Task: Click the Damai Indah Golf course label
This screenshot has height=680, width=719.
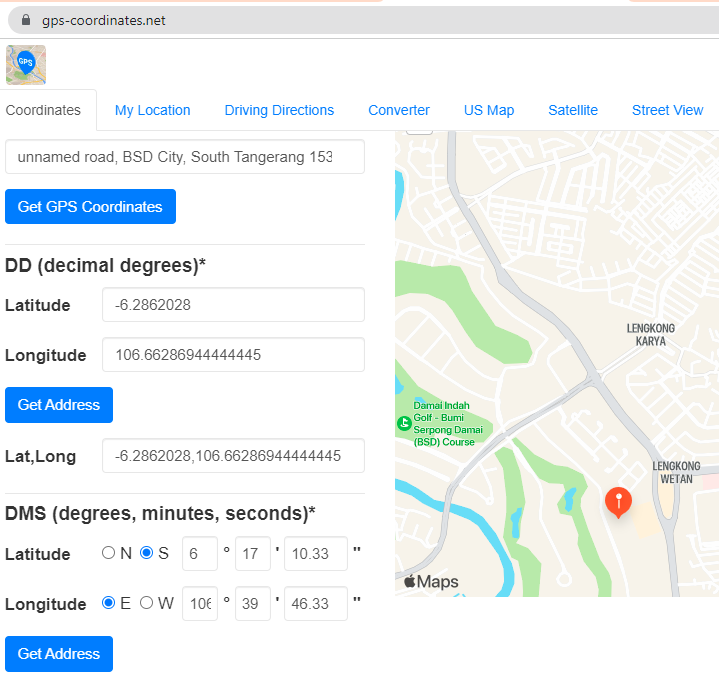Action: coord(448,424)
